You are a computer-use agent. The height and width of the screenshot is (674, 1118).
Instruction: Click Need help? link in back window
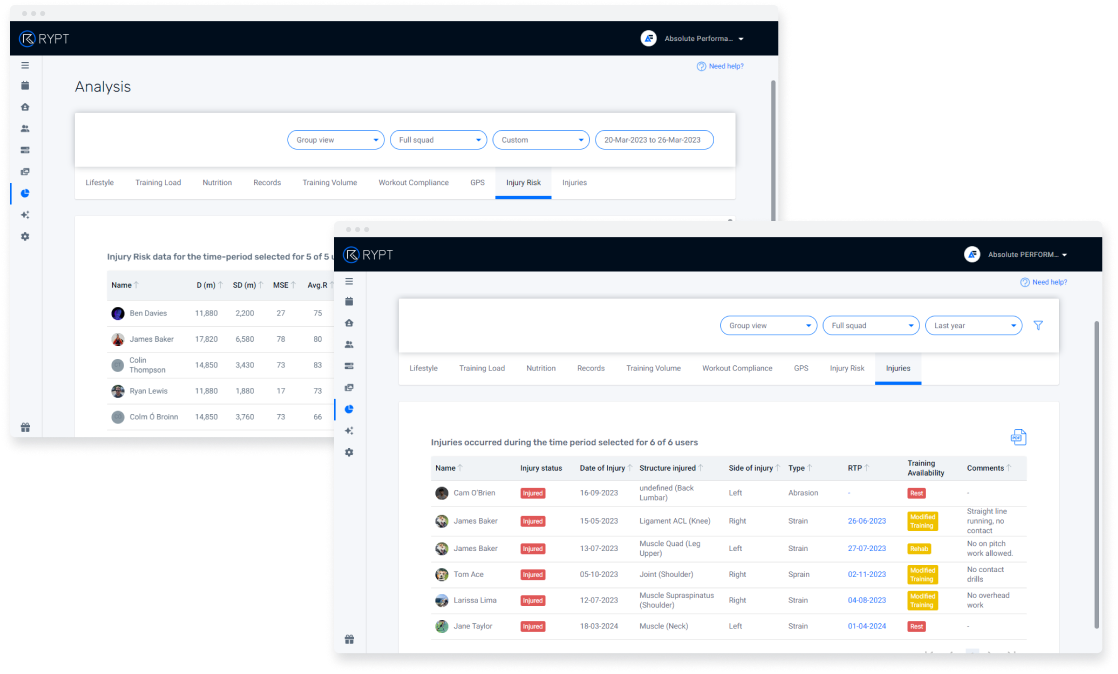tap(720, 66)
